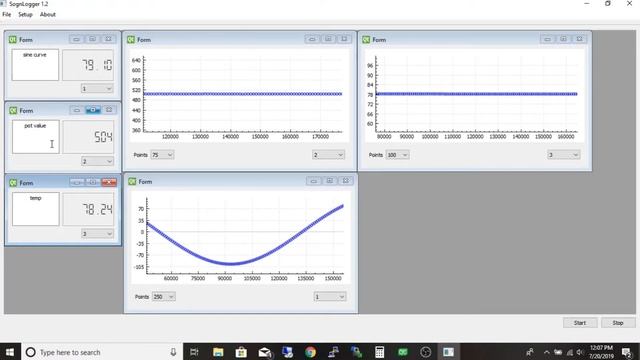Image resolution: width=640 pixels, height=360 pixels.
Task: Click the sine curve label text box
Action: [35, 65]
